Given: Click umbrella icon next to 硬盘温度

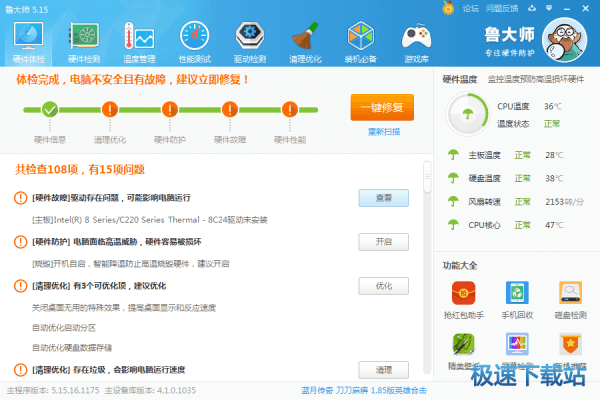Looking at the screenshot, I should (x=453, y=178).
